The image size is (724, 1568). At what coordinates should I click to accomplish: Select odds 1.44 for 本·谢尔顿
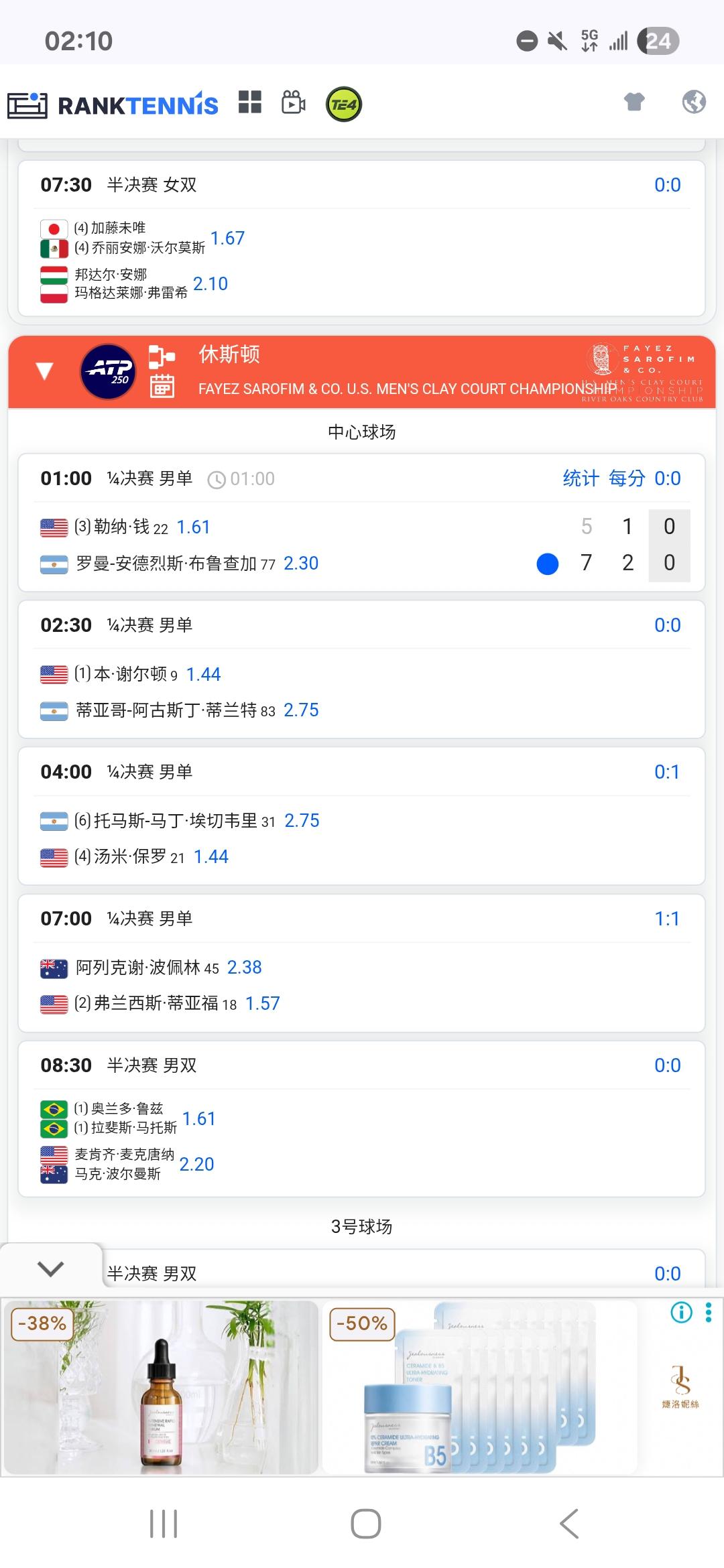[x=203, y=674]
